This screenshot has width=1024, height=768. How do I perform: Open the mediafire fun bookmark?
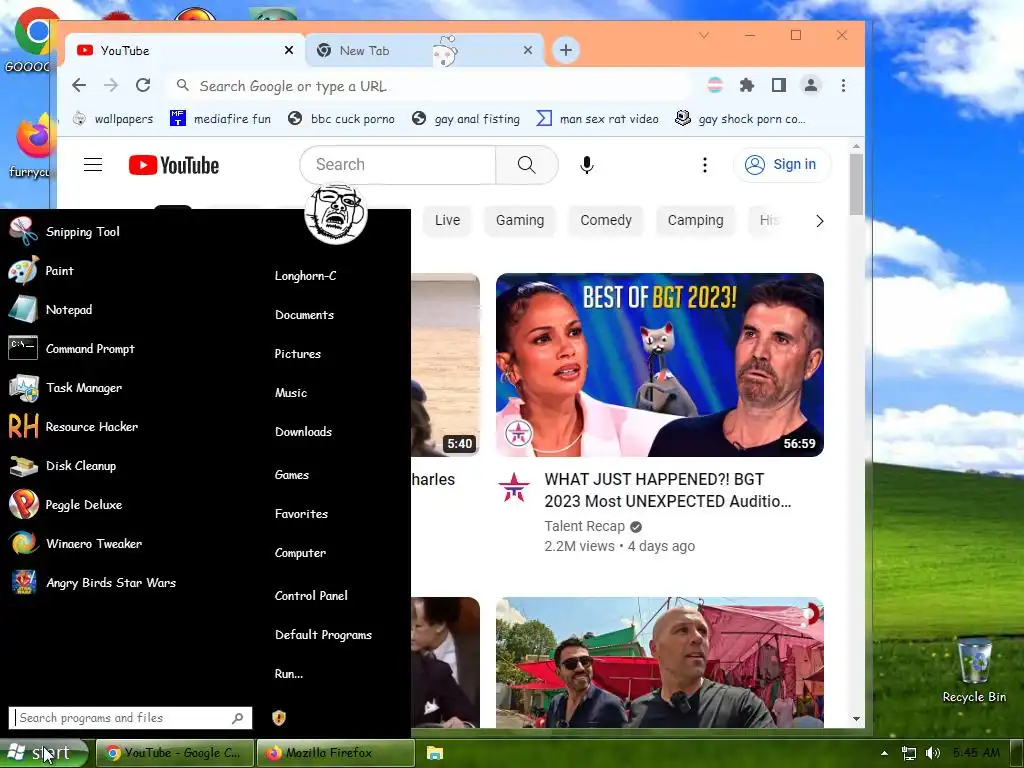point(220,119)
